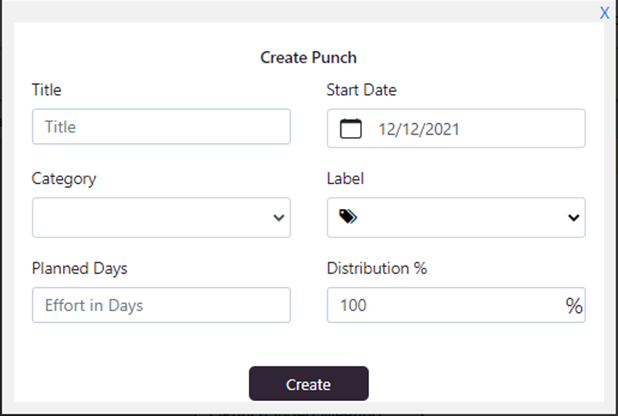Click the Effort in Days input field

click(x=161, y=305)
